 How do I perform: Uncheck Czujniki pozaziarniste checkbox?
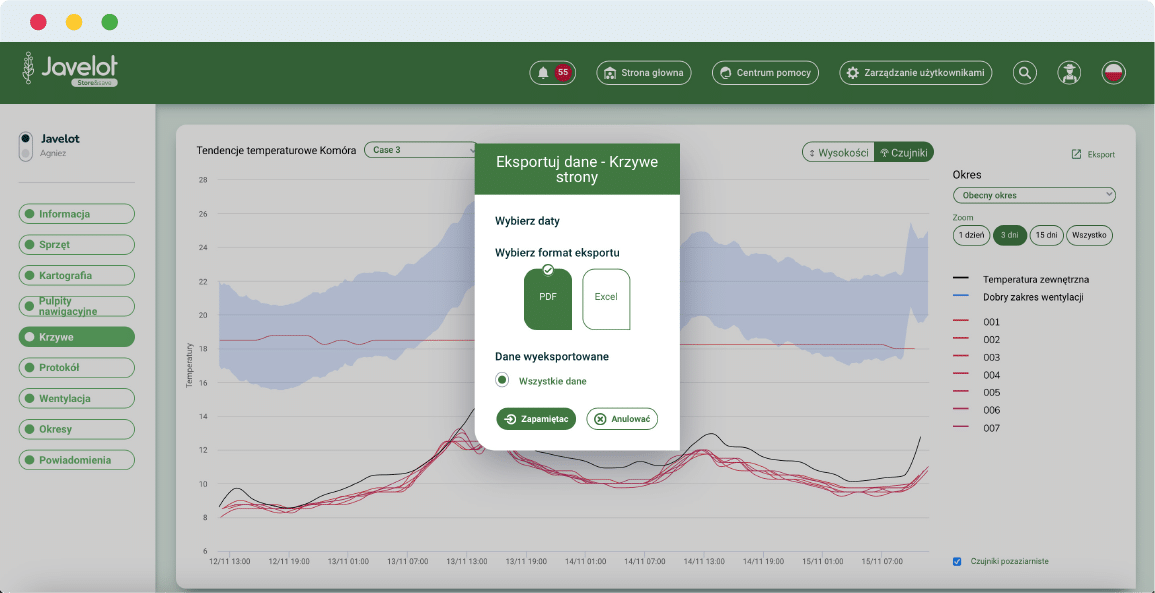(x=957, y=561)
